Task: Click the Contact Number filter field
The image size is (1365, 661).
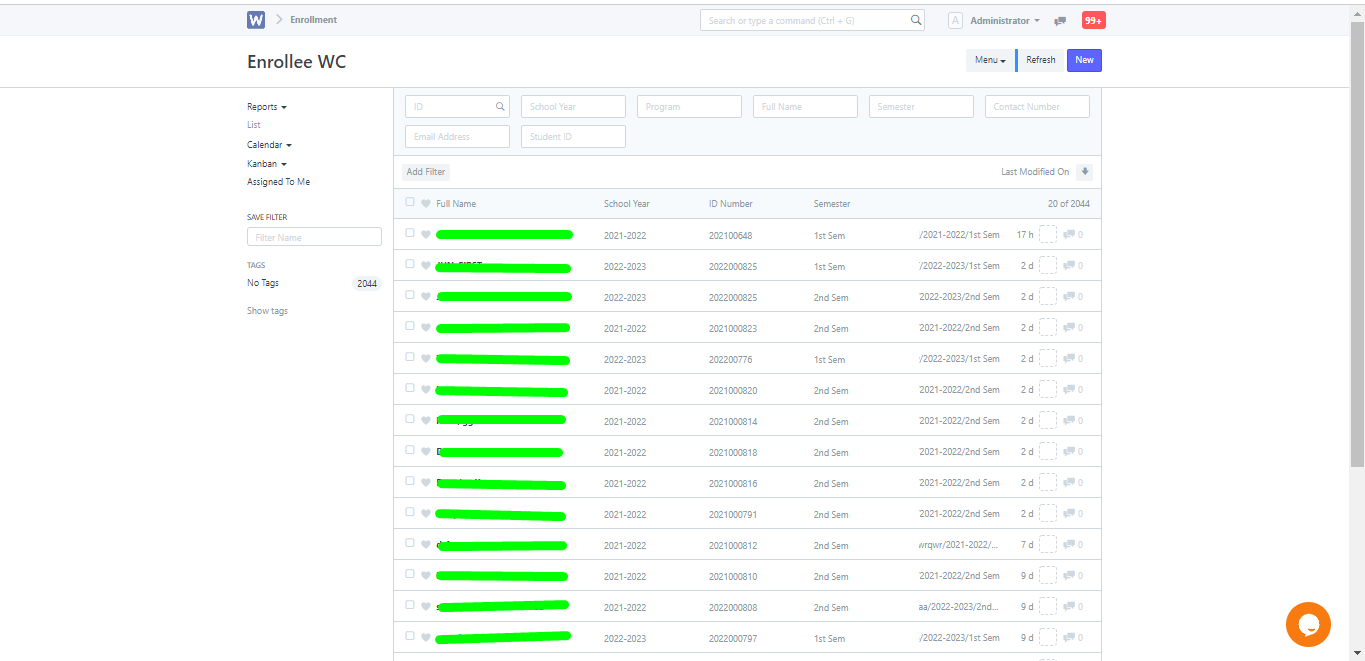Action: [1037, 107]
